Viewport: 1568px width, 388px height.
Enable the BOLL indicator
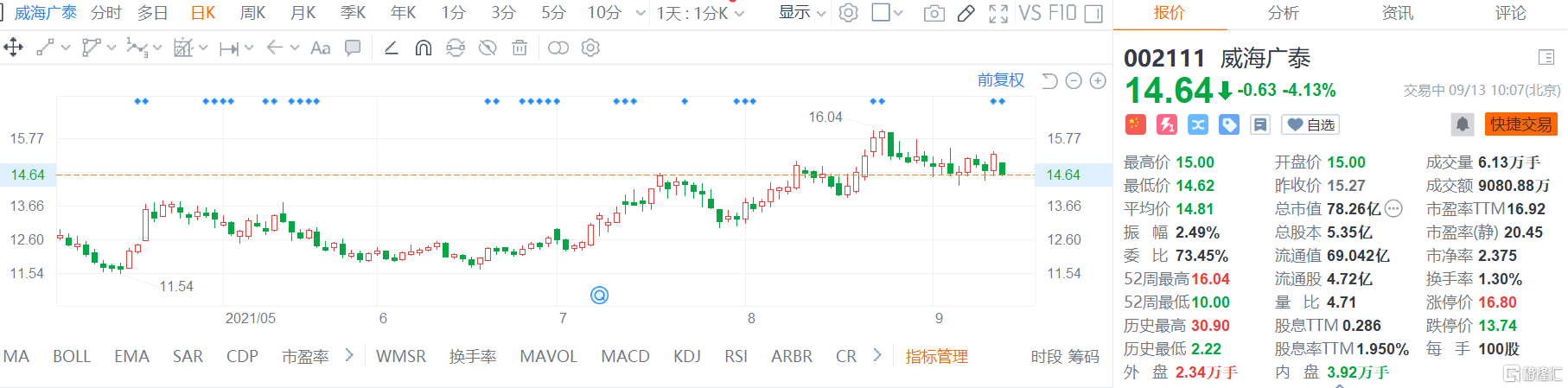[72, 356]
